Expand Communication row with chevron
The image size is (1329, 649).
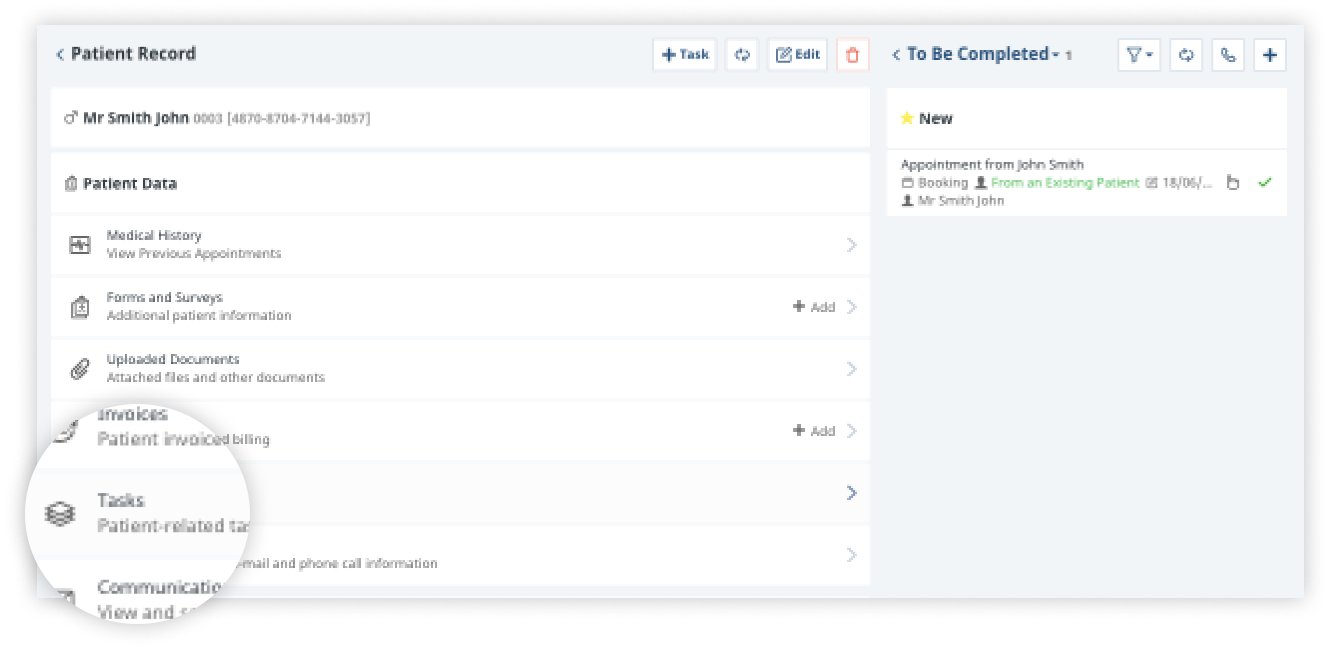(851, 555)
